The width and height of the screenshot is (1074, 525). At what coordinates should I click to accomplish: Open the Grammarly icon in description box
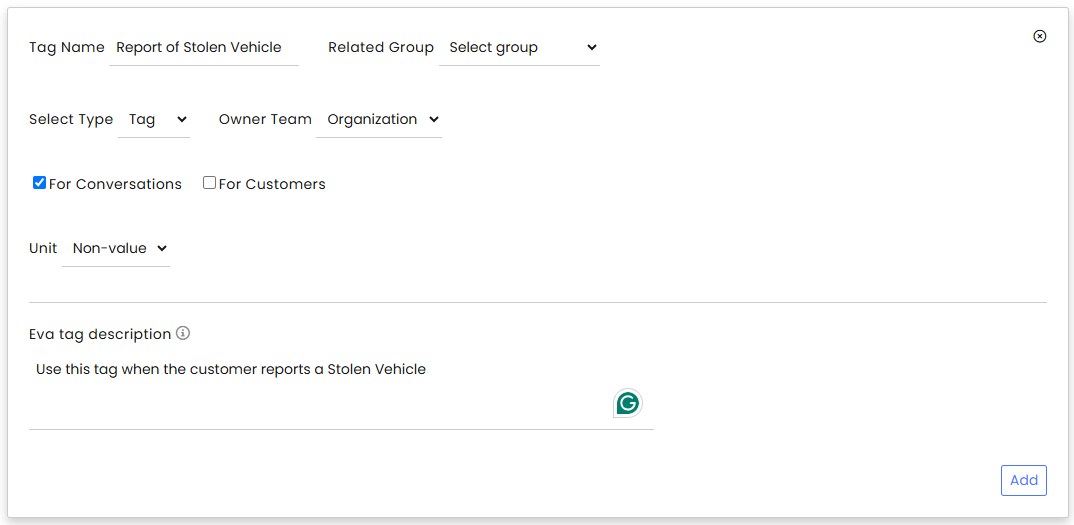pyautogui.click(x=627, y=403)
